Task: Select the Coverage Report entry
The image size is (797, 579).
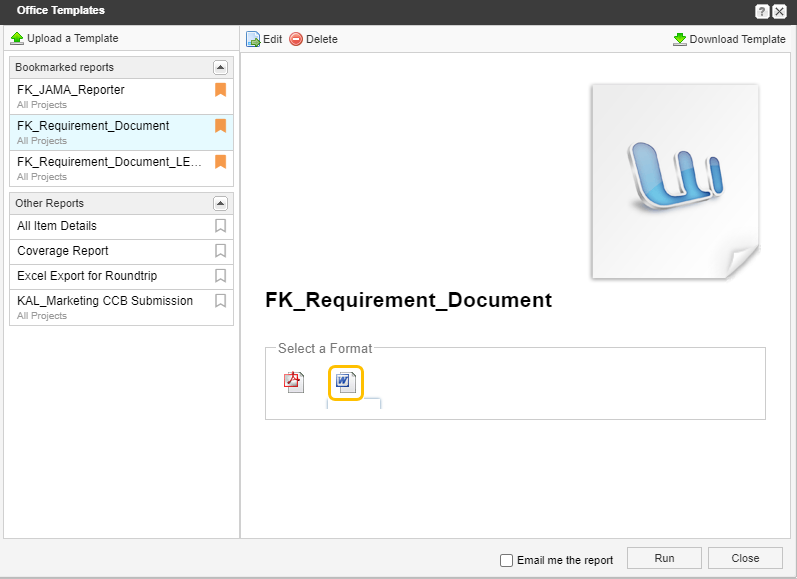Action: pos(121,251)
